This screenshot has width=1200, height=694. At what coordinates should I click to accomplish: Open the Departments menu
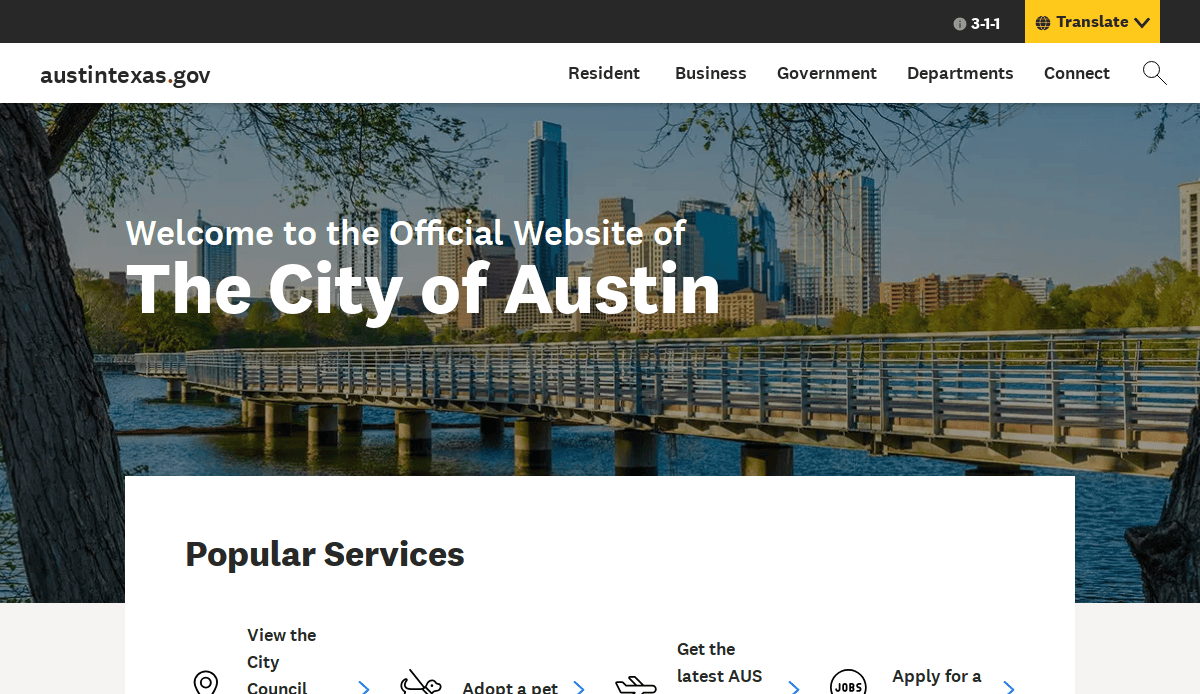[960, 73]
